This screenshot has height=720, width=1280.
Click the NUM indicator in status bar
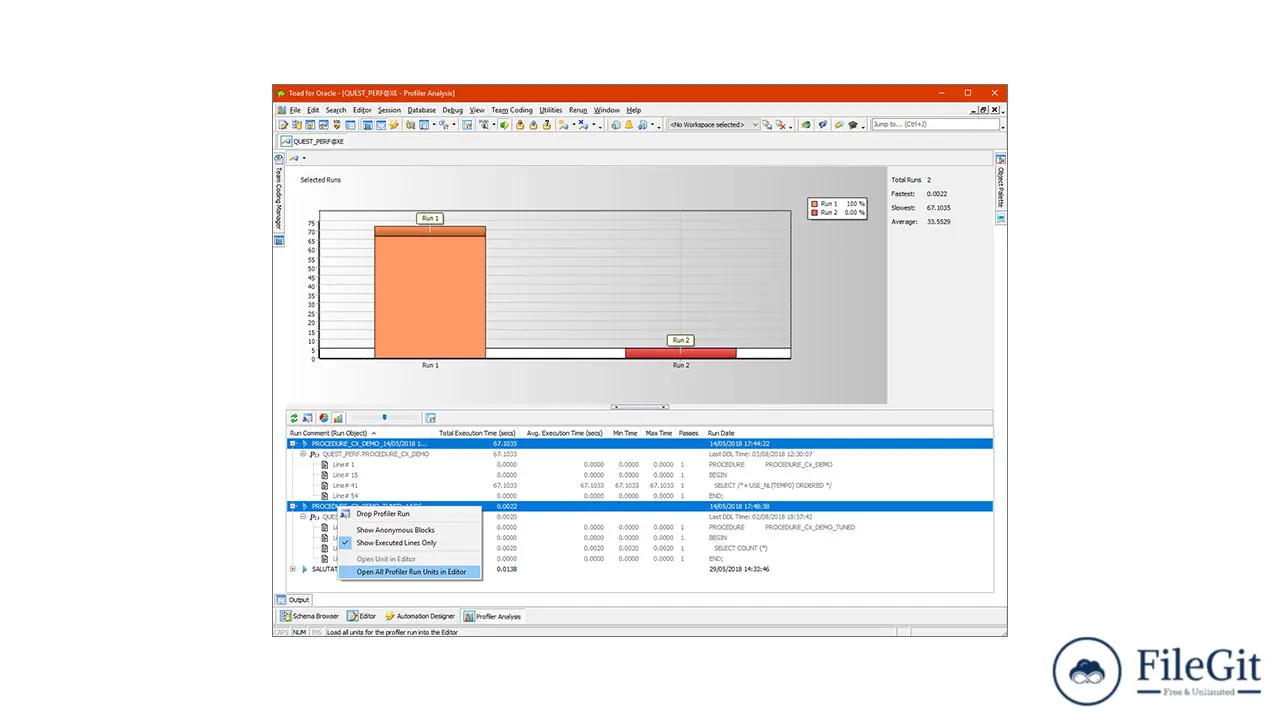coord(299,632)
